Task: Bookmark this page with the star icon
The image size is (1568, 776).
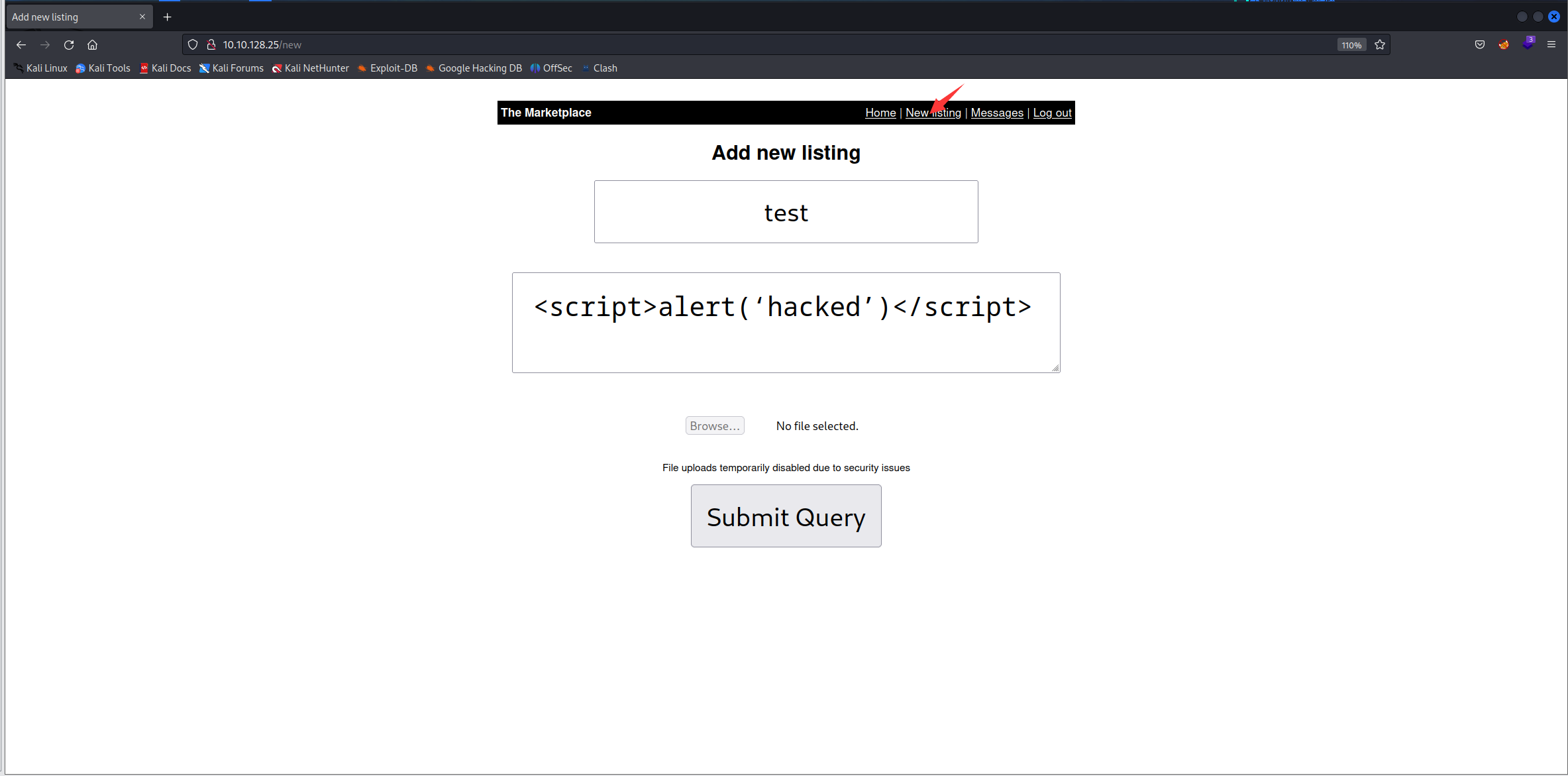Action: point(1380,45)
